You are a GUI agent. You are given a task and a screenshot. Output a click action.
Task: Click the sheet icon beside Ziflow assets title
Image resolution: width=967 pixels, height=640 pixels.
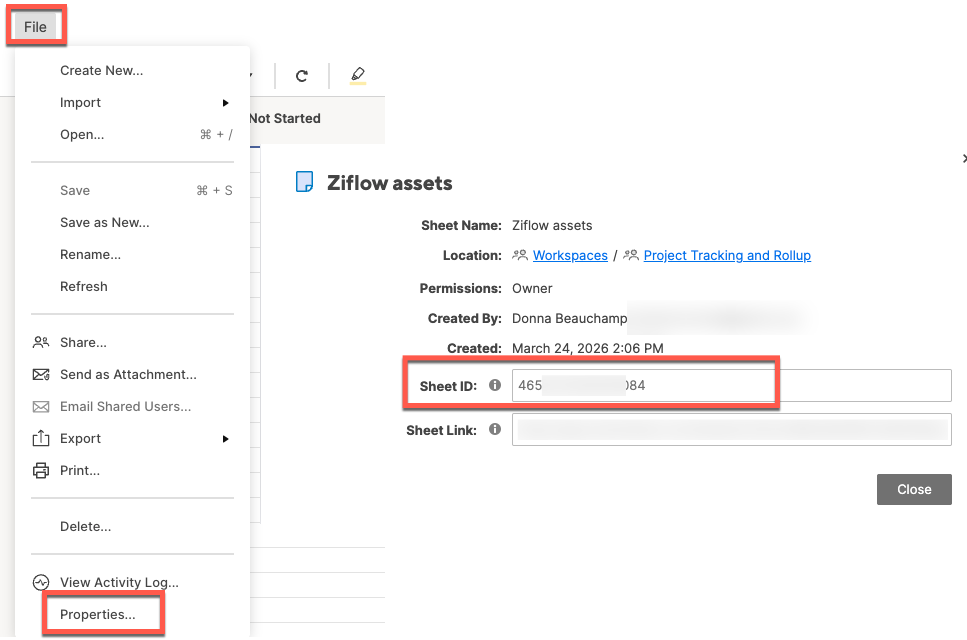point(306,182)
